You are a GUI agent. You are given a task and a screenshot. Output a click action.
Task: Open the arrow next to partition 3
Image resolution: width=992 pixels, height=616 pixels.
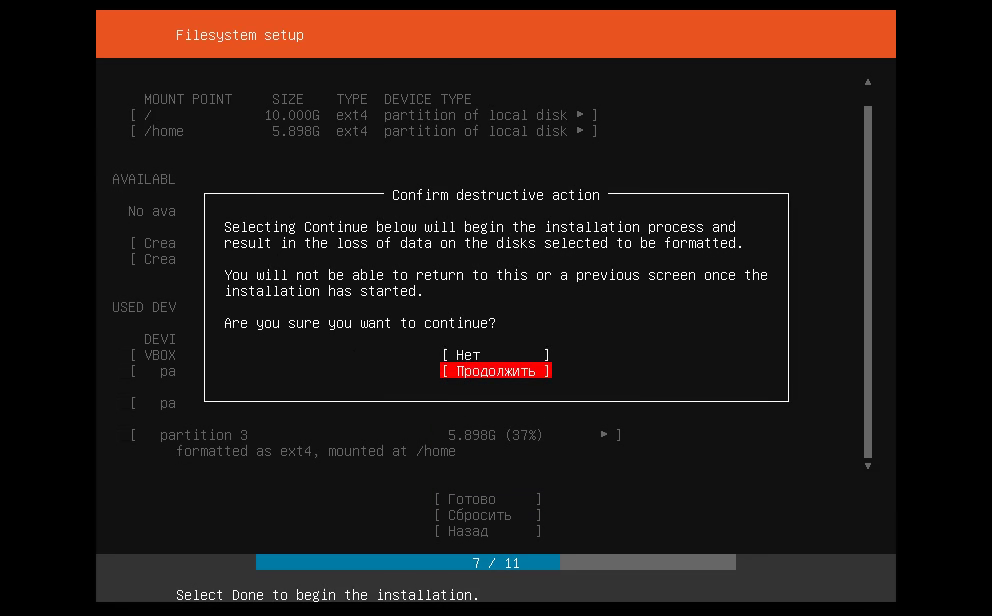point(604,435)
